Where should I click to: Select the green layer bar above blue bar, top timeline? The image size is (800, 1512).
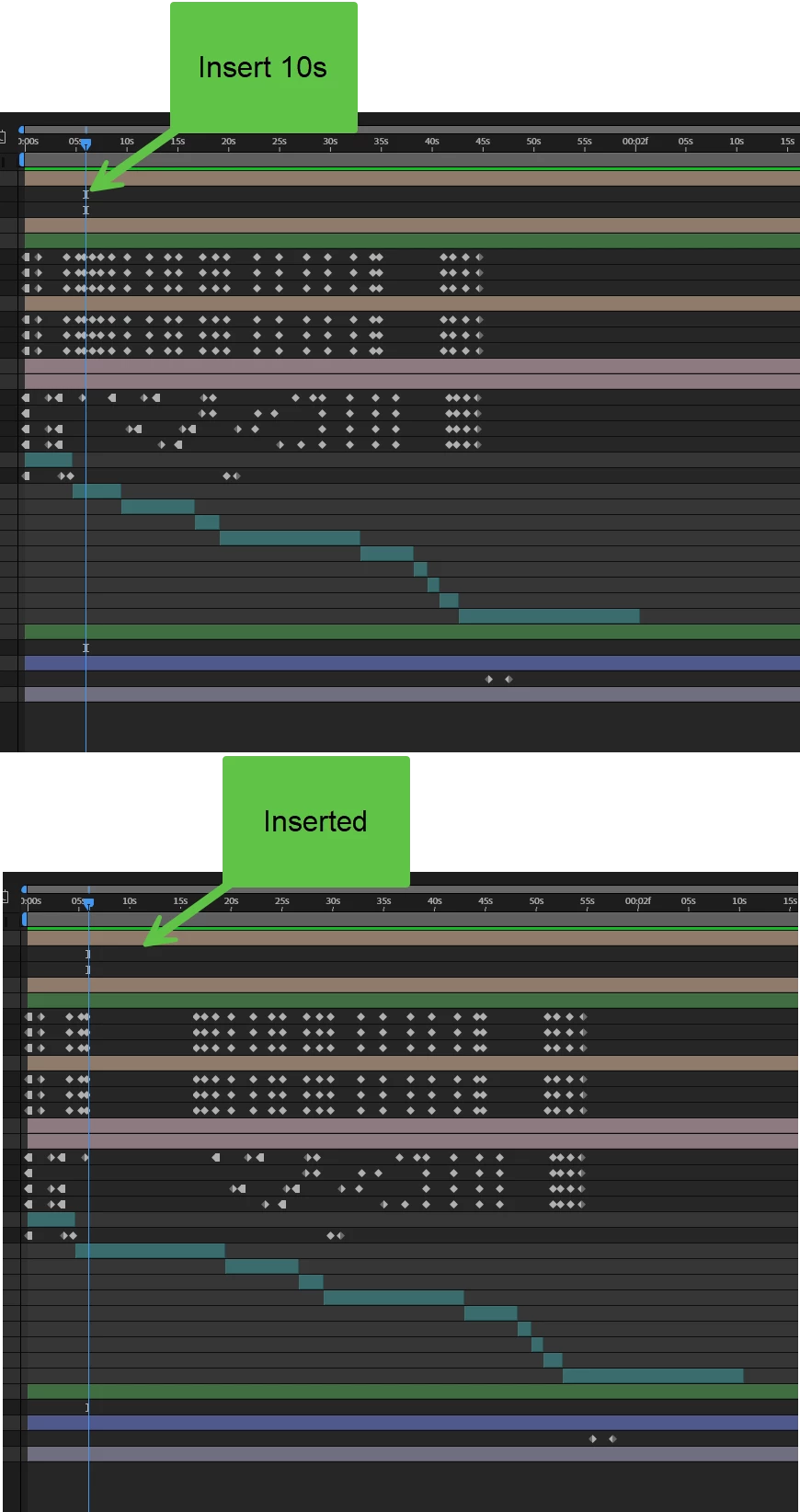(412, 632)
